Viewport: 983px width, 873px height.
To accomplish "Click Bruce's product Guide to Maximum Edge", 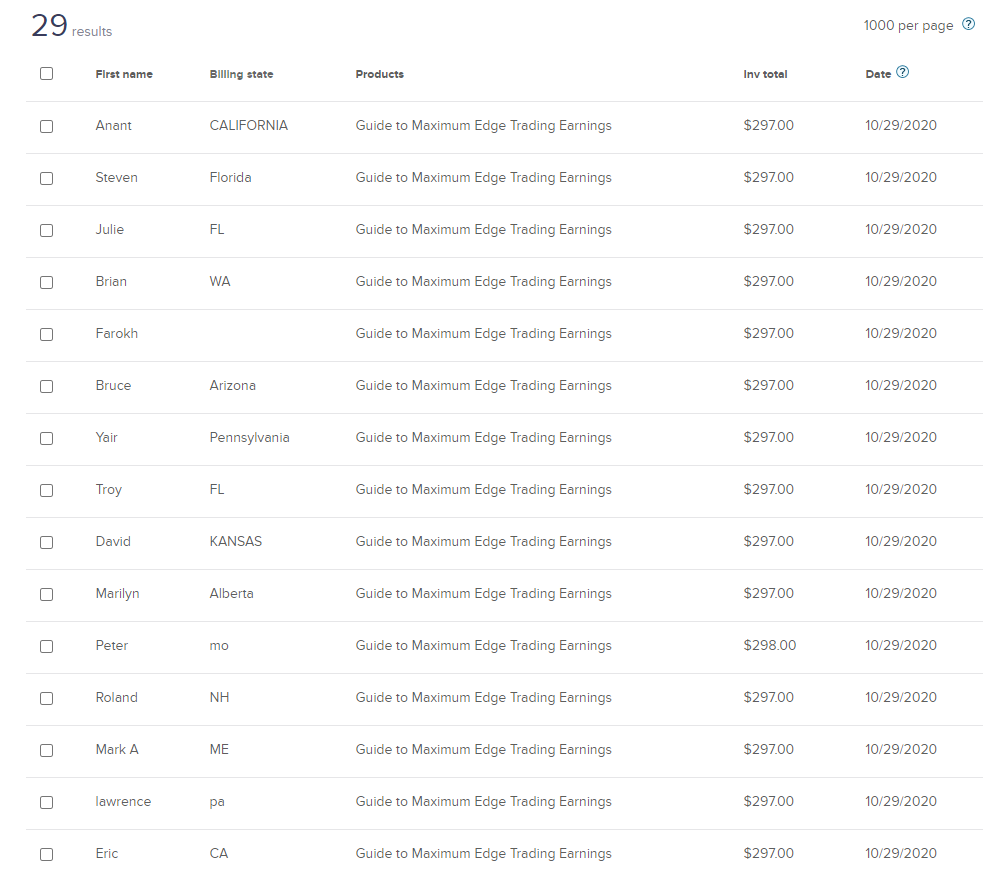I will coord(483,386).
